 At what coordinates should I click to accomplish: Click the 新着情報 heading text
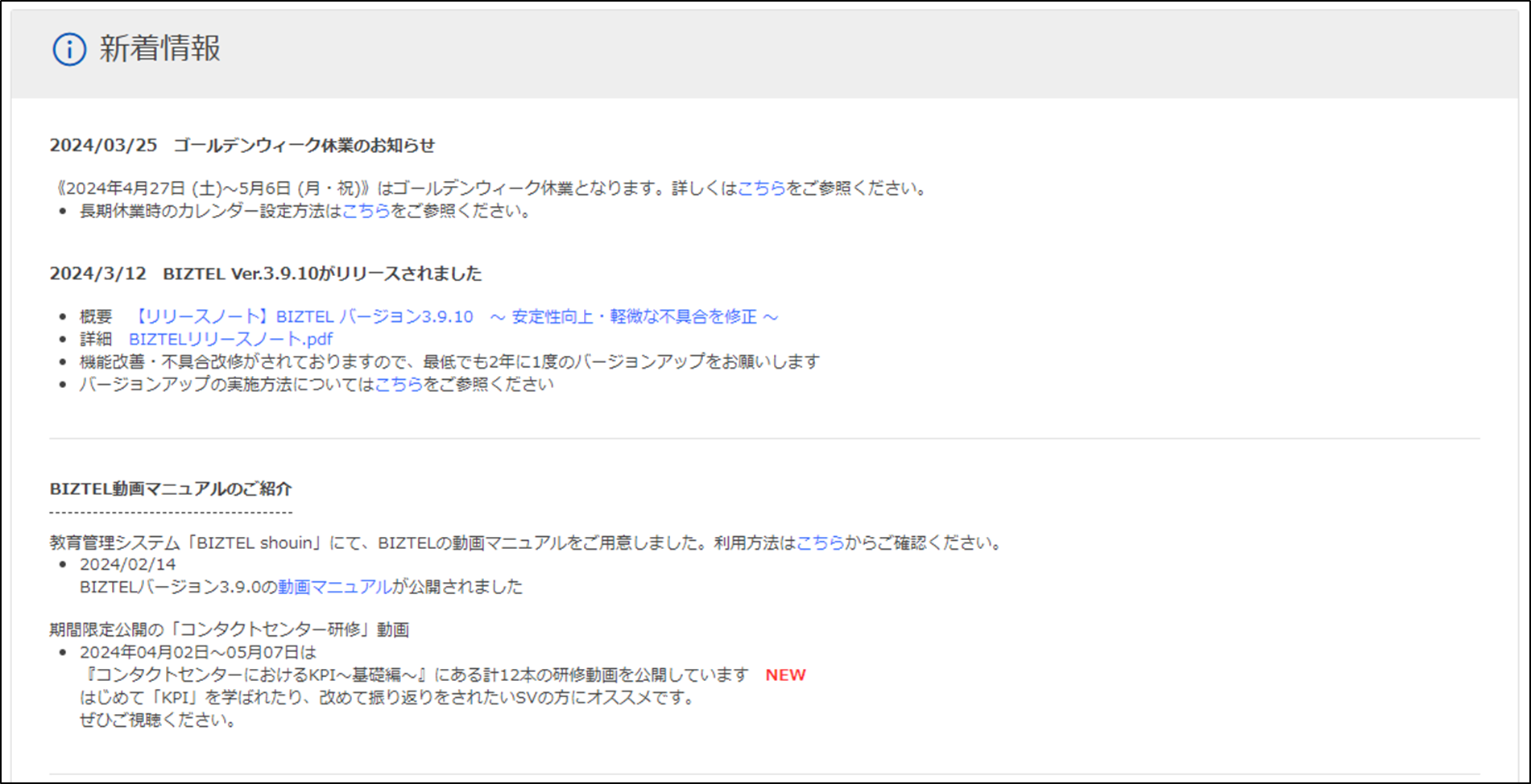tap(160, 48)
